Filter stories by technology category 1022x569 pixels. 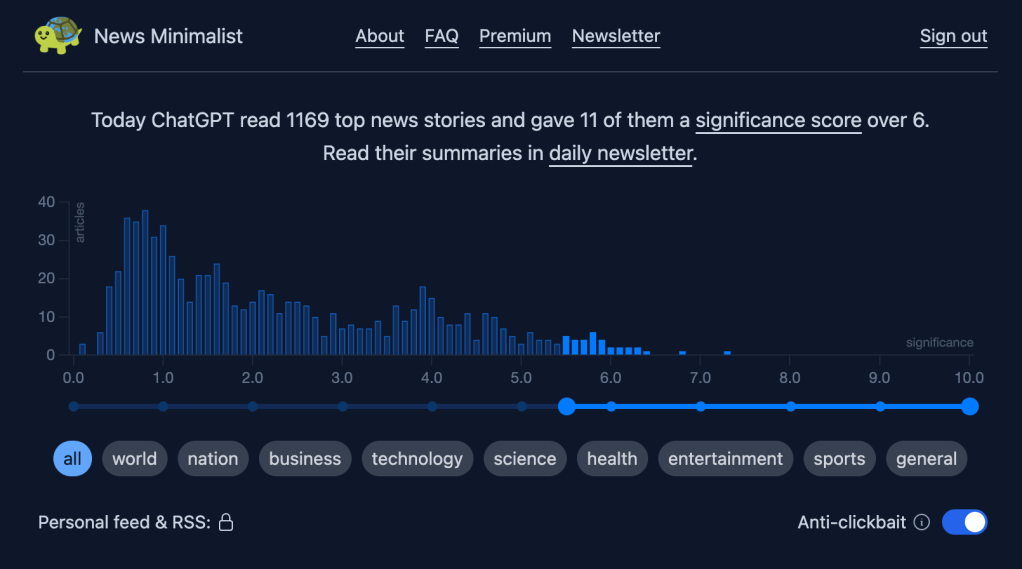coord(417,459)
